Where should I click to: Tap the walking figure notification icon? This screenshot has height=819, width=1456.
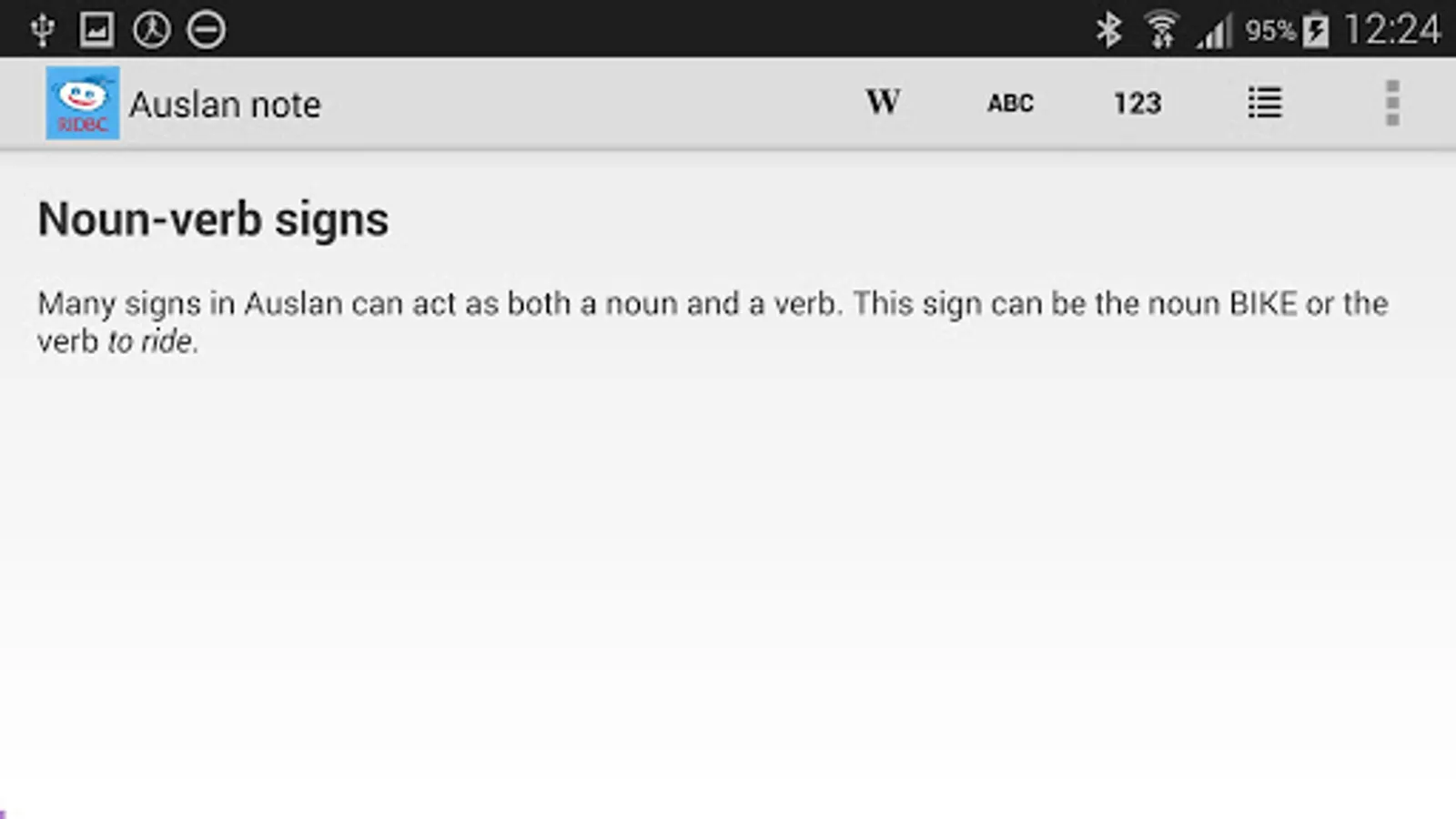pos(151,30)
